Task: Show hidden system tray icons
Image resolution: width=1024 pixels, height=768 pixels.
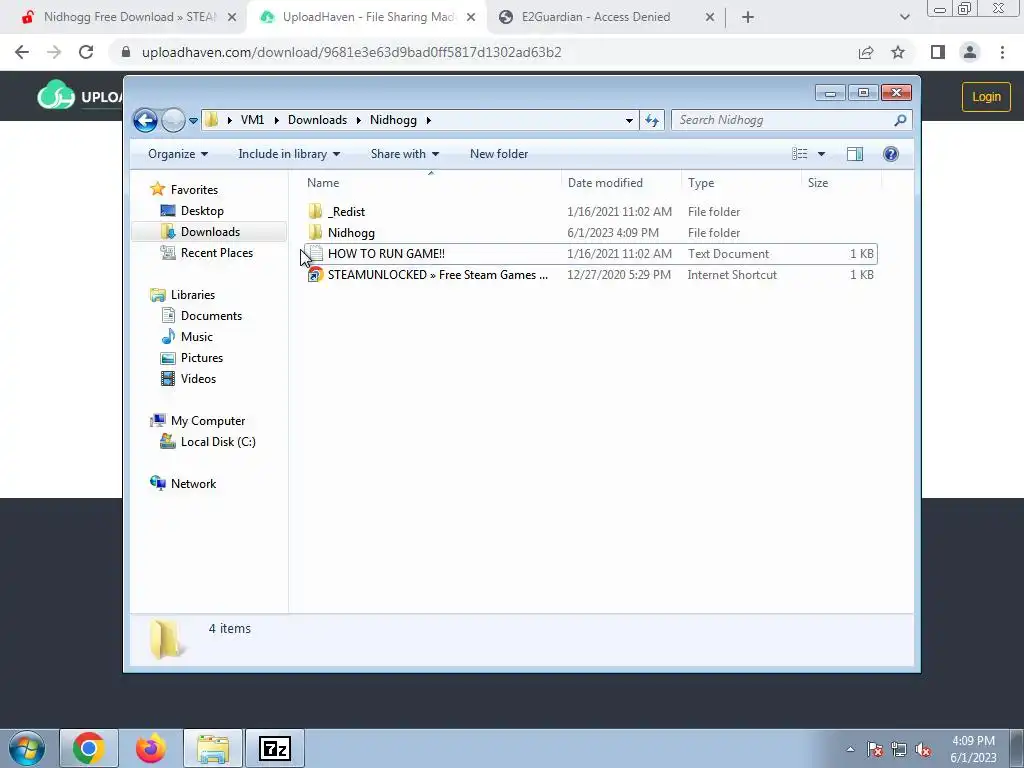Action: point(850,749)
